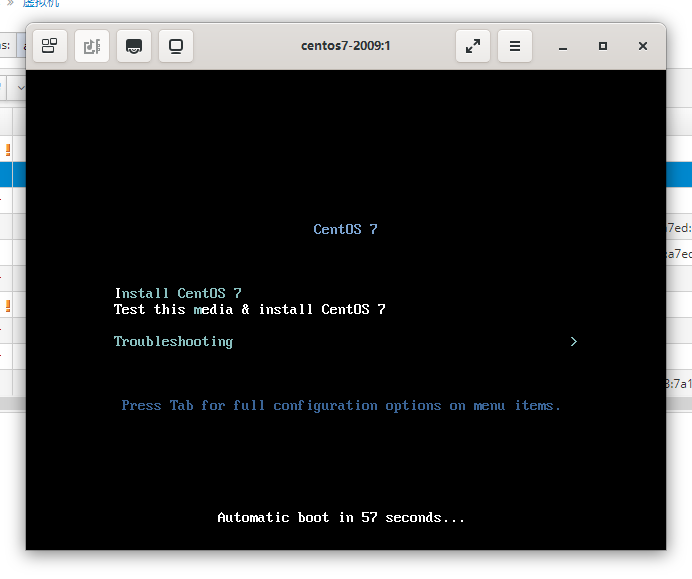Open the send-key keyboard icon button
The width and height of the screenshot is (692, 579).
pyautogui.click(x=134, y=46)
